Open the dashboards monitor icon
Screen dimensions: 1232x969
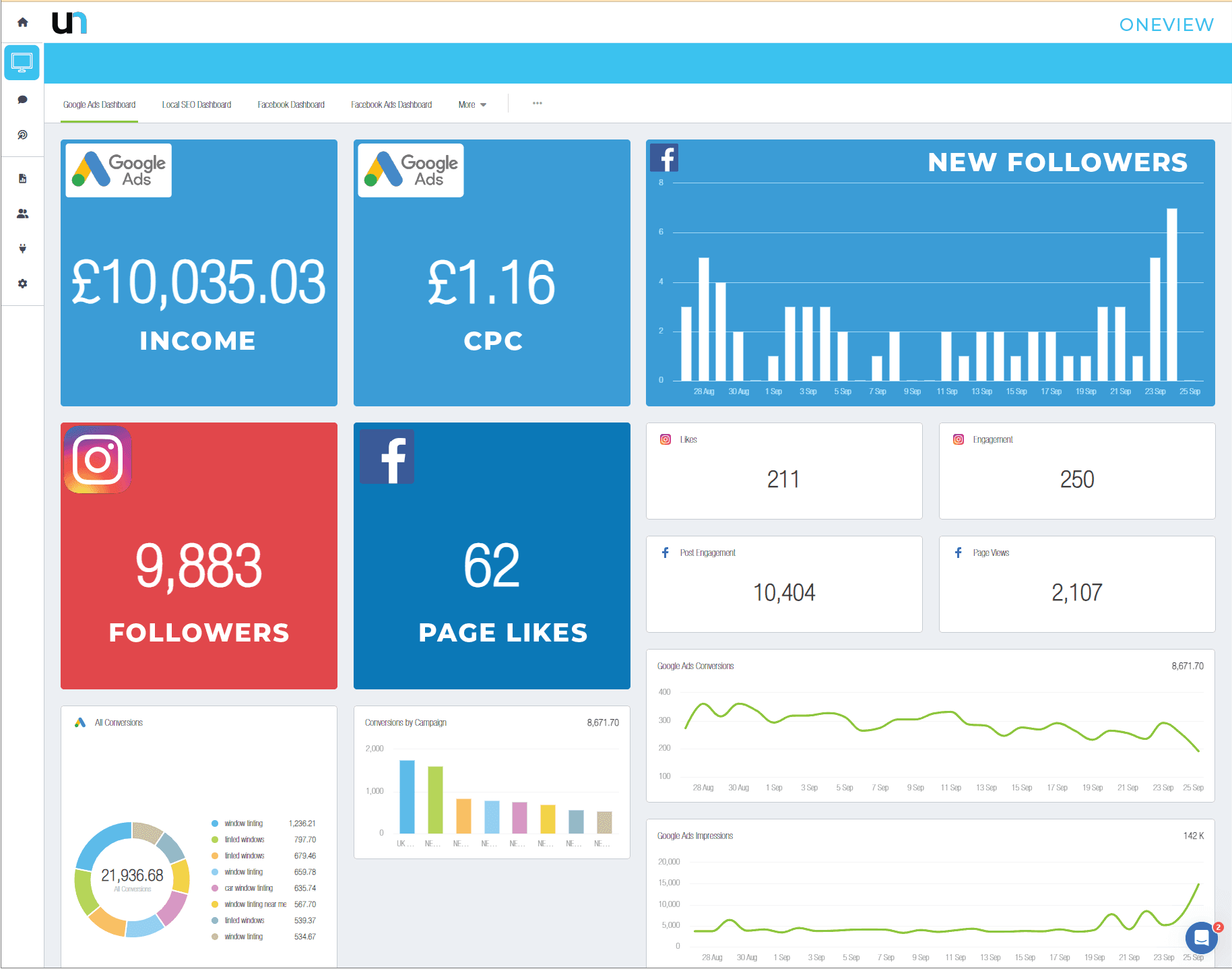(x=22, y=63)
